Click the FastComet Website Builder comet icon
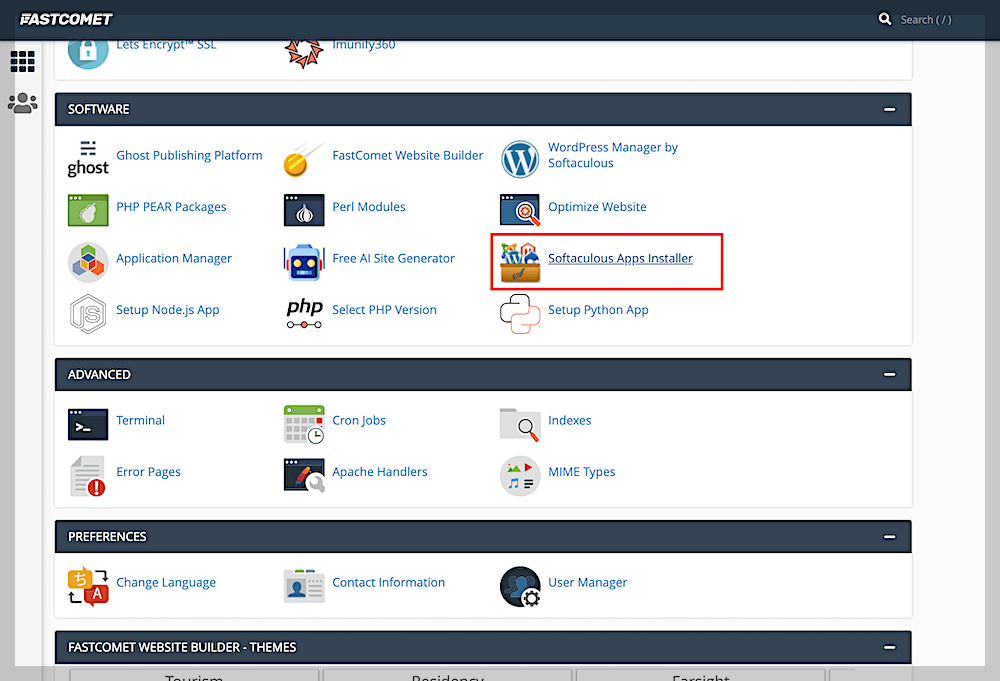Viewport: 1000px width, 681px height. pyautogui.click(x=304, y=159)
